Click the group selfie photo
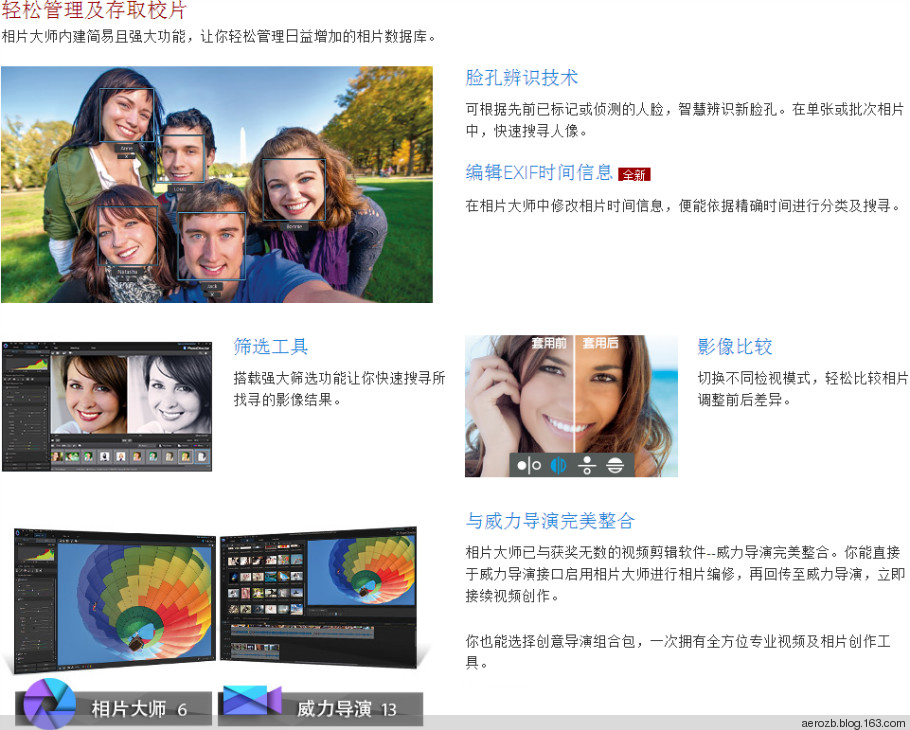Image resolution: width=910 pixels, height=730 pixels. click(x=217, y=185)
